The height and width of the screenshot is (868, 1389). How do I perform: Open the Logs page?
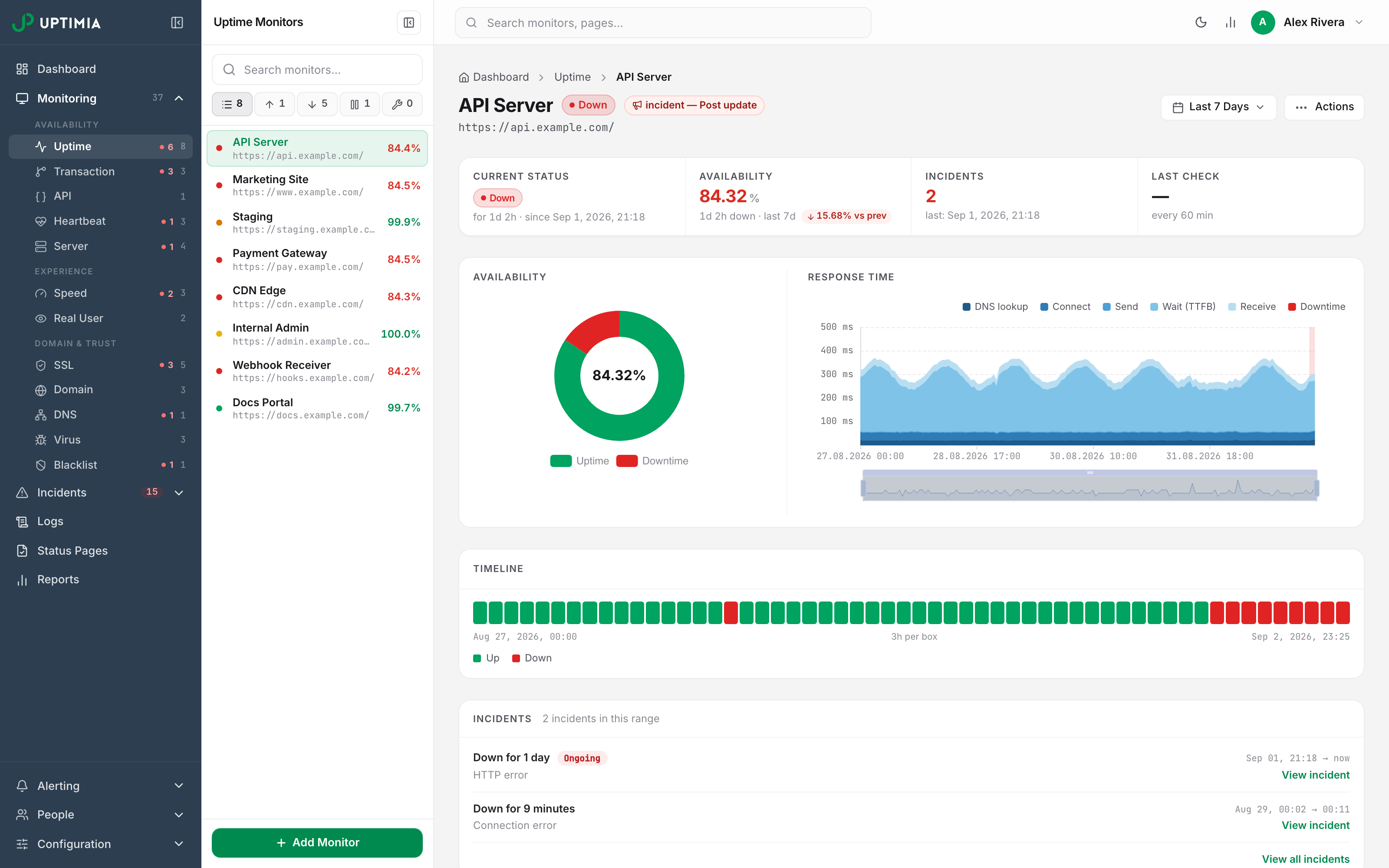(x=100, y=521)
